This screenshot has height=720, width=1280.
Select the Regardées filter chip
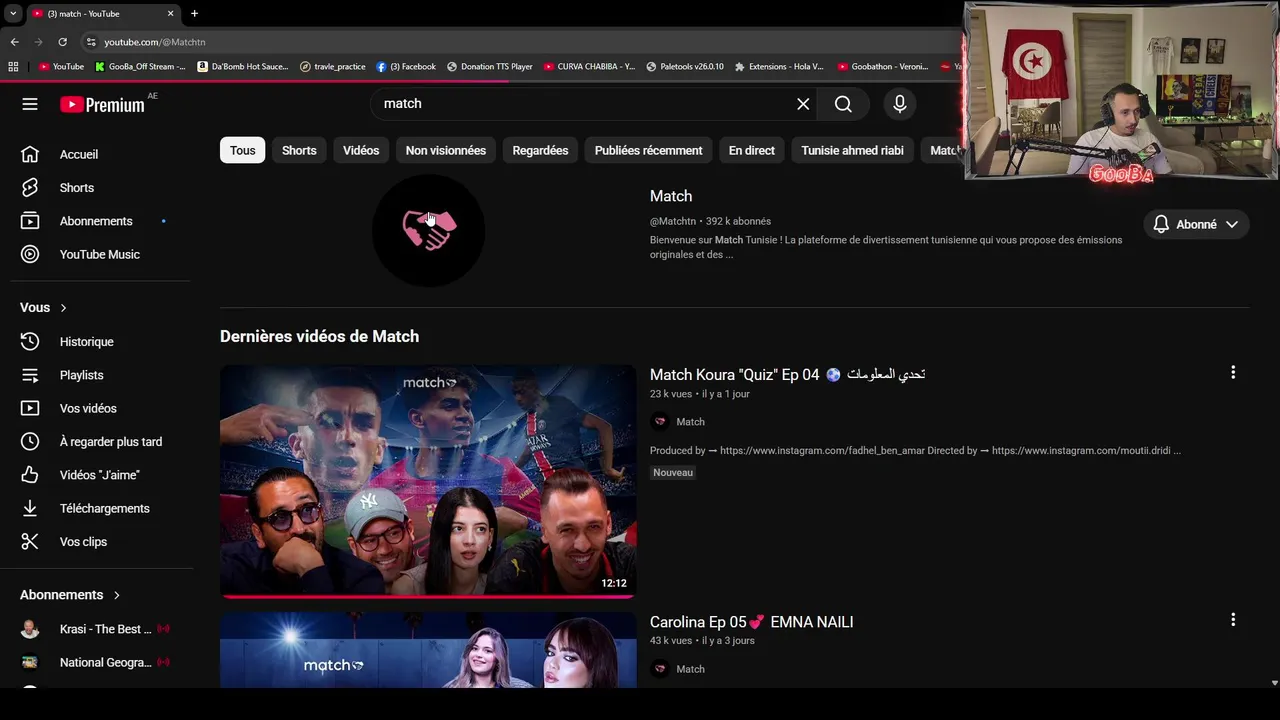(x=540, y=150)
